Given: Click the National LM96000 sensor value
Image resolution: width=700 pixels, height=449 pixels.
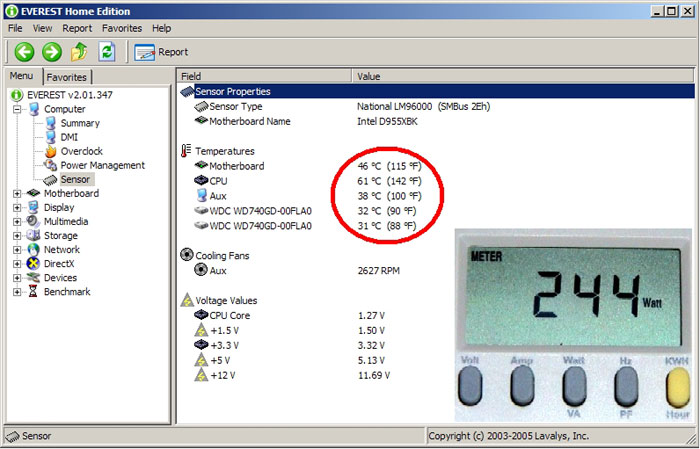Looking at the screenshot, I should (423, 107).
